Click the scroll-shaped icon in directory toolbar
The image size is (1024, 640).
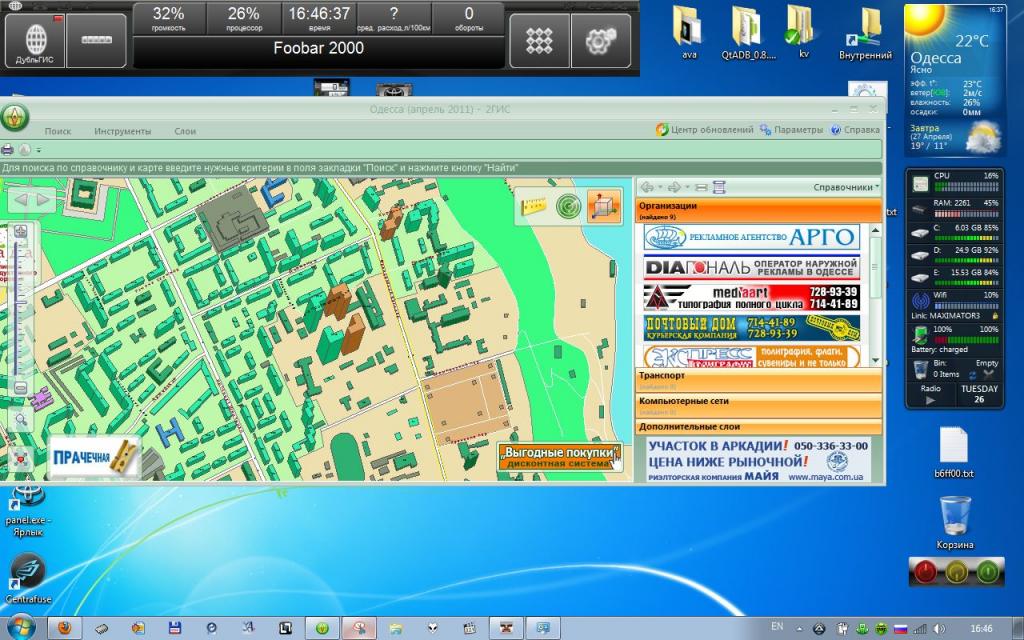click(718, 187)
